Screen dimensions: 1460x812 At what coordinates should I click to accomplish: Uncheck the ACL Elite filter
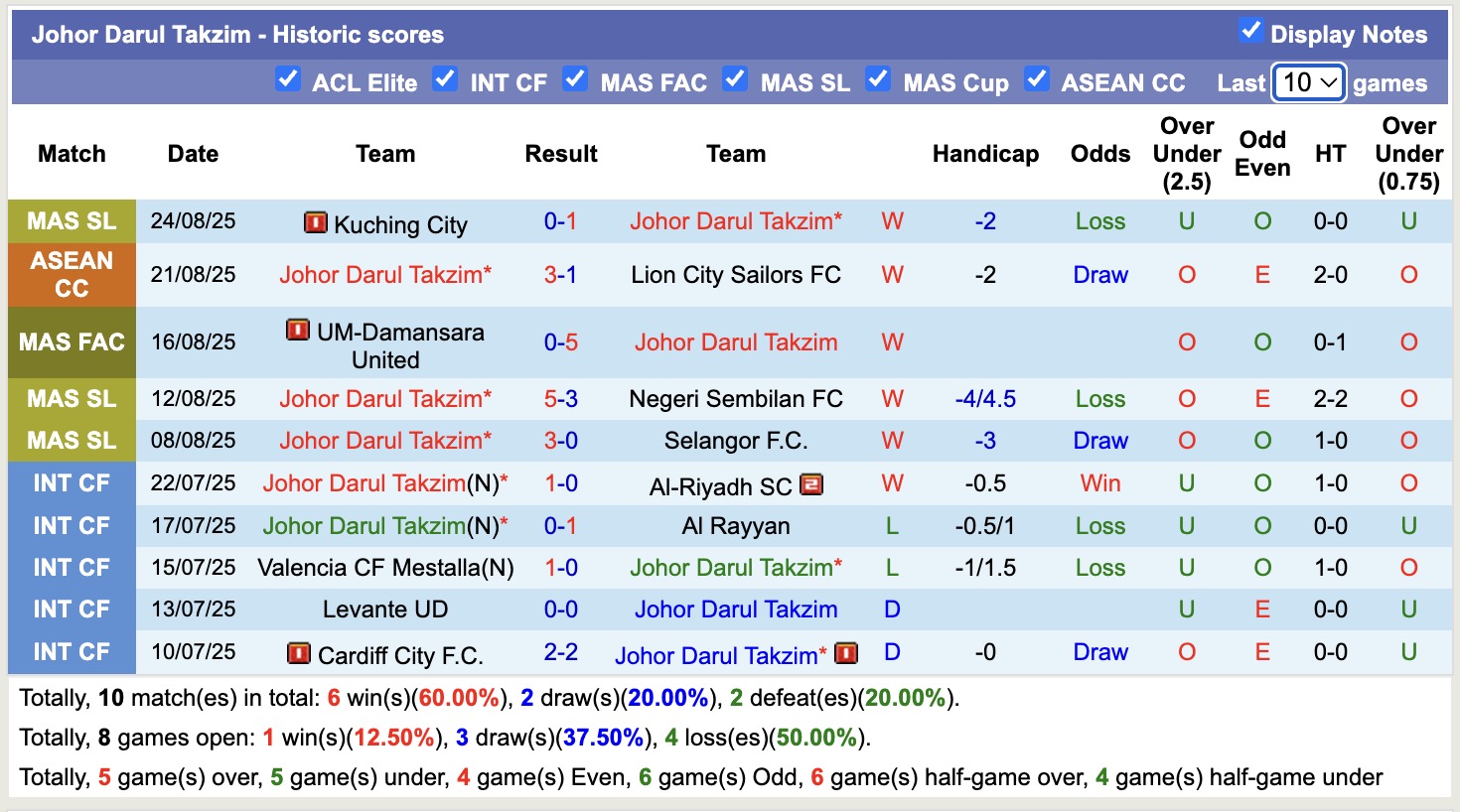pyautogui.click(x=288, y=79)
